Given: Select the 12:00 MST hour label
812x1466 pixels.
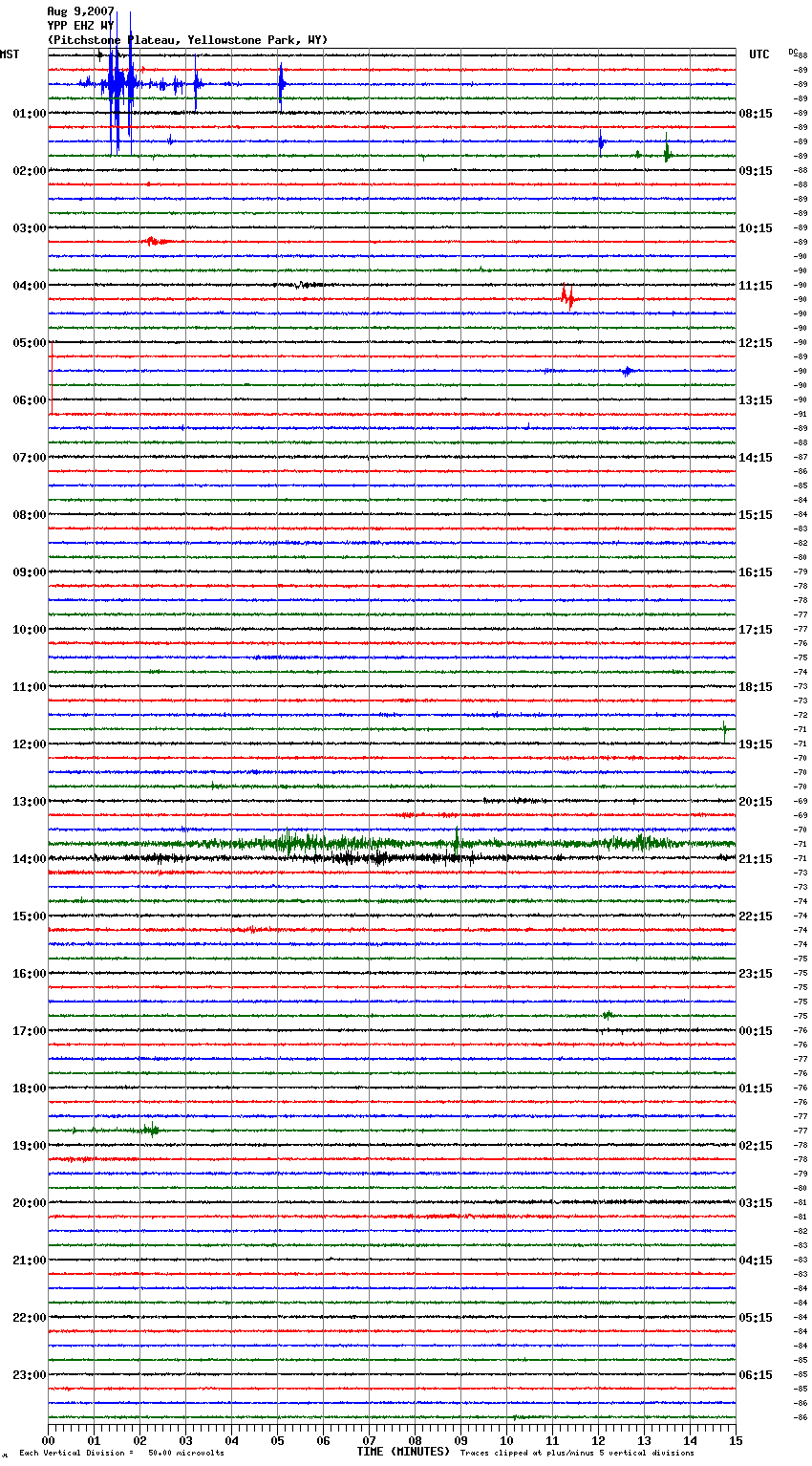Looking at the screenshot, I should 30,744.
